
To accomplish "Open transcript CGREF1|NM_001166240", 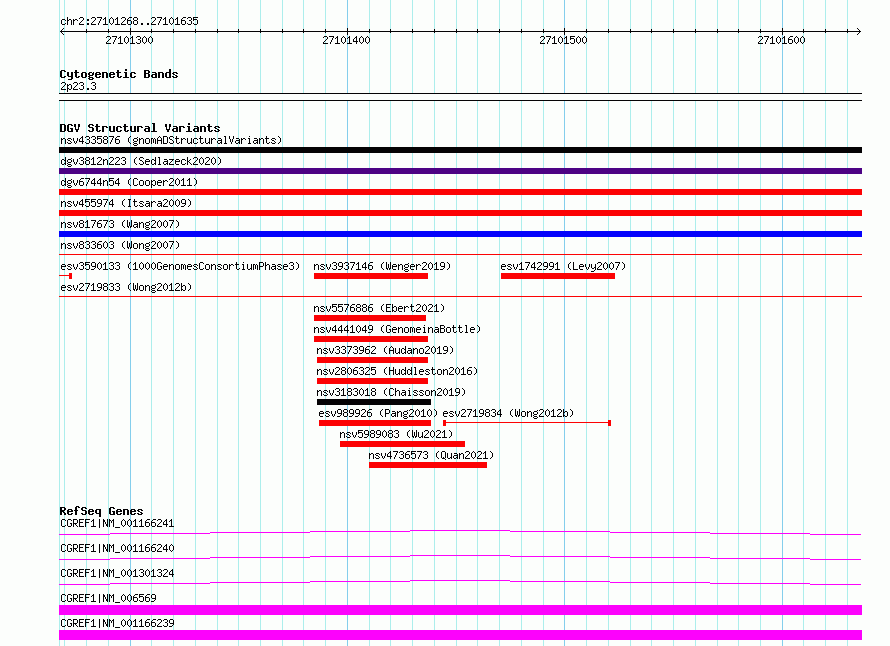I will (x=117, y=548).
